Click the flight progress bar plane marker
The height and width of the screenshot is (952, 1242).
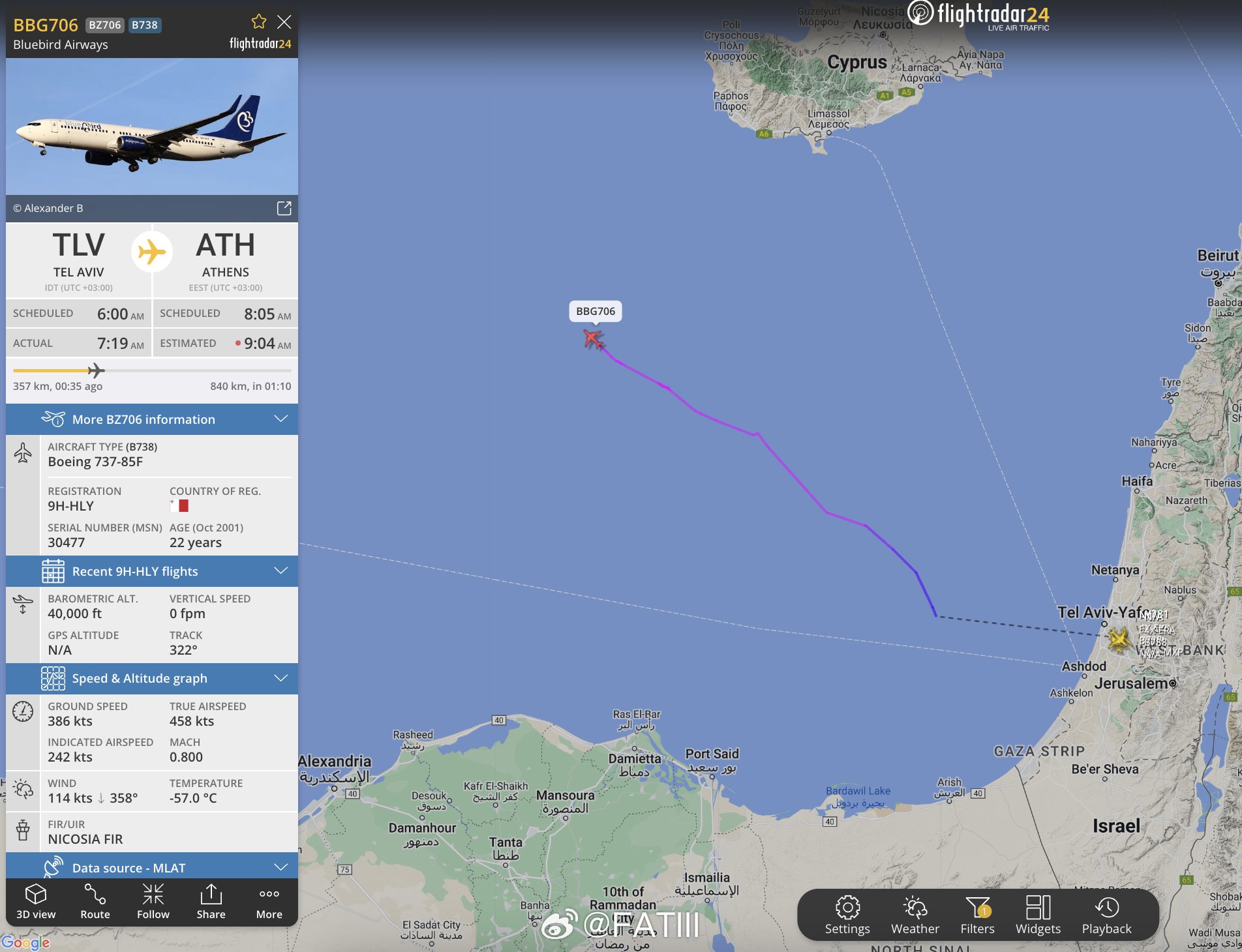(x=96, y=370)
